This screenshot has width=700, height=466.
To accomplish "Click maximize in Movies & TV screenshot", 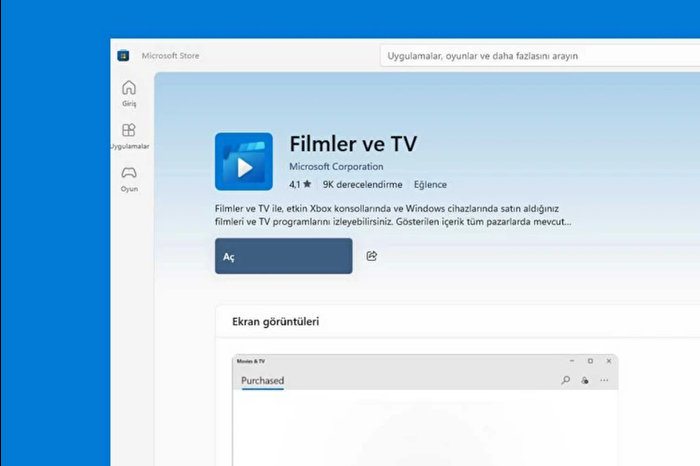I will 590,361.
